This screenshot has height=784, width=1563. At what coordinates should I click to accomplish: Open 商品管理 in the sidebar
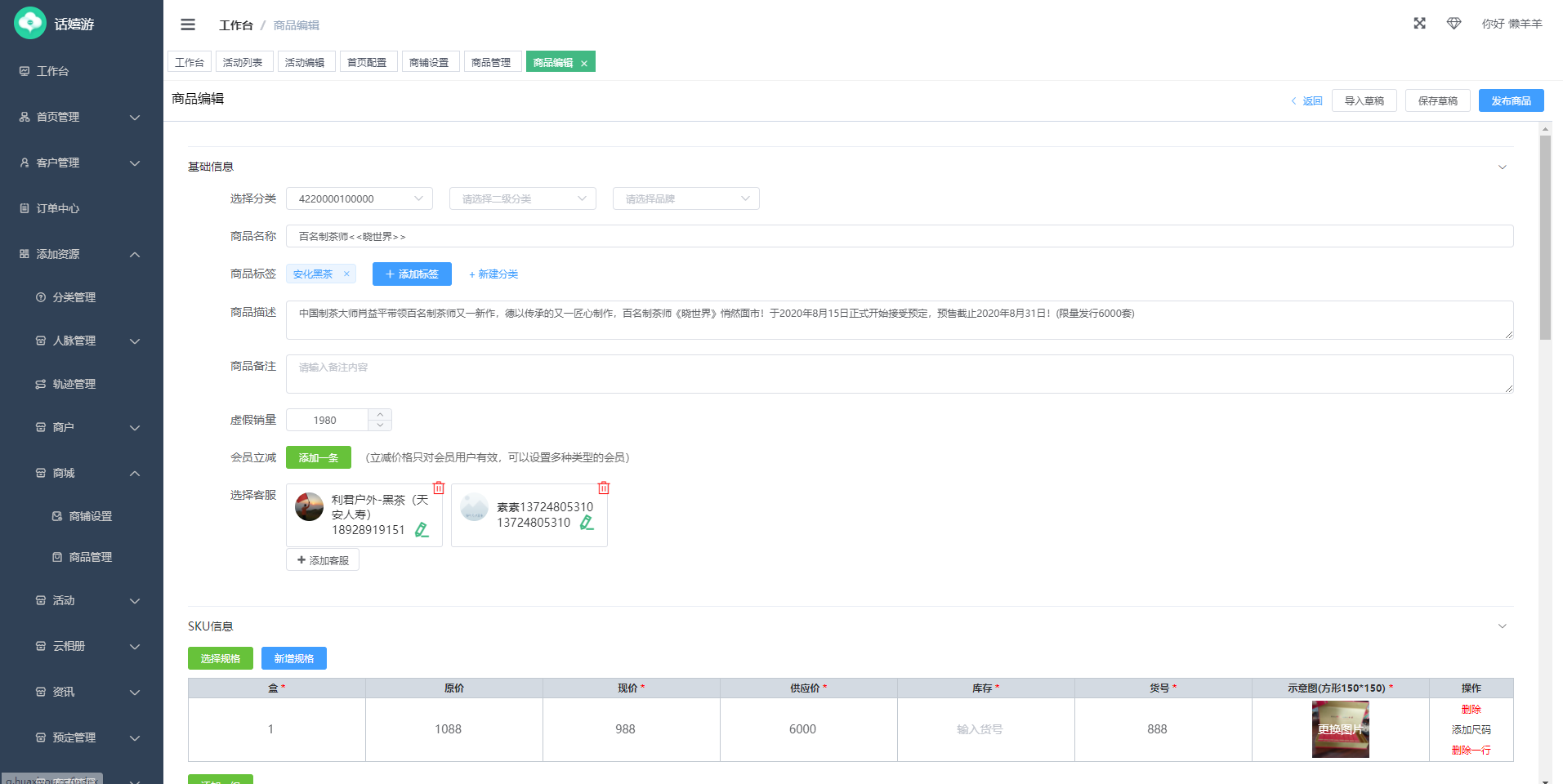pos(82,557)
